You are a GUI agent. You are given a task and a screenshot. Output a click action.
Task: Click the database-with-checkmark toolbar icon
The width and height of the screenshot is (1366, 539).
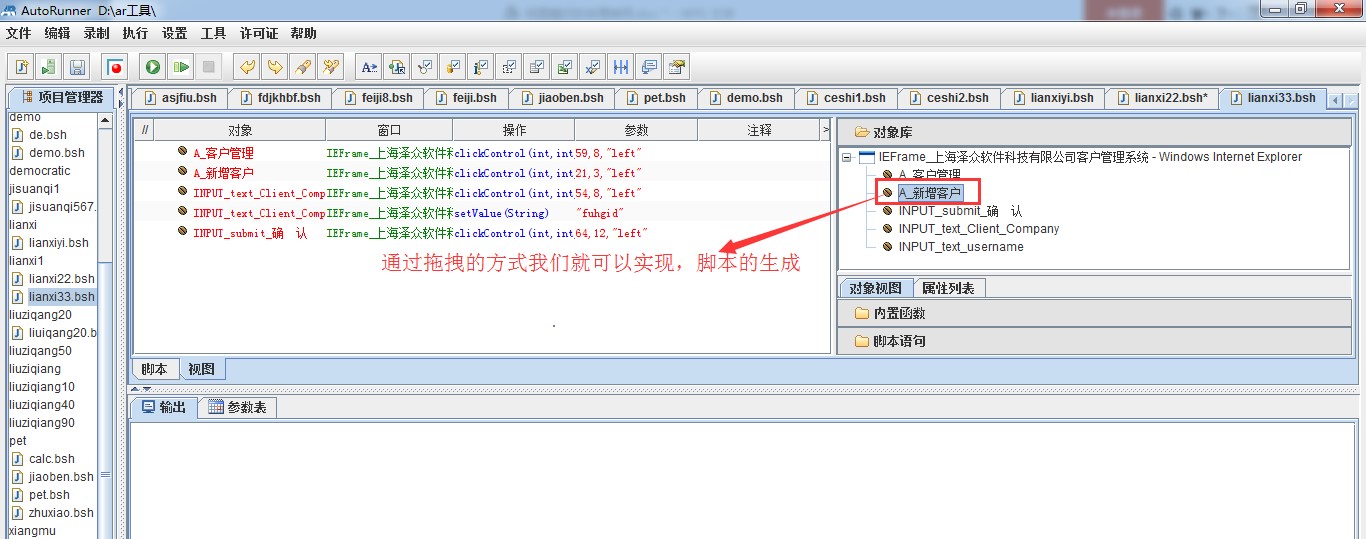pyautogui.click(x=453, y=67)
